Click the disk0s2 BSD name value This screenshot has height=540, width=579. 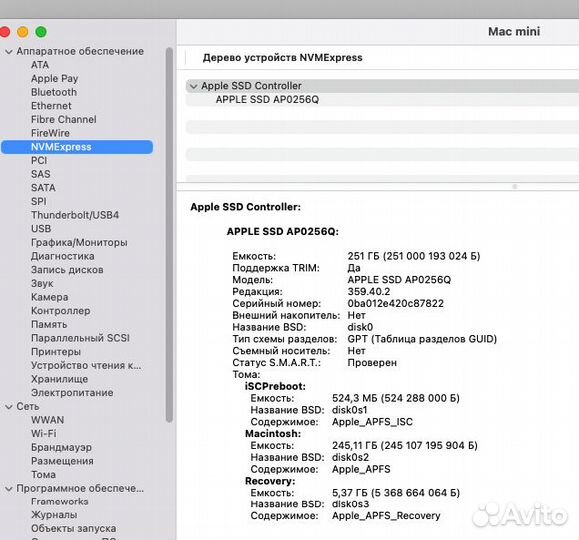coord(350,457)
